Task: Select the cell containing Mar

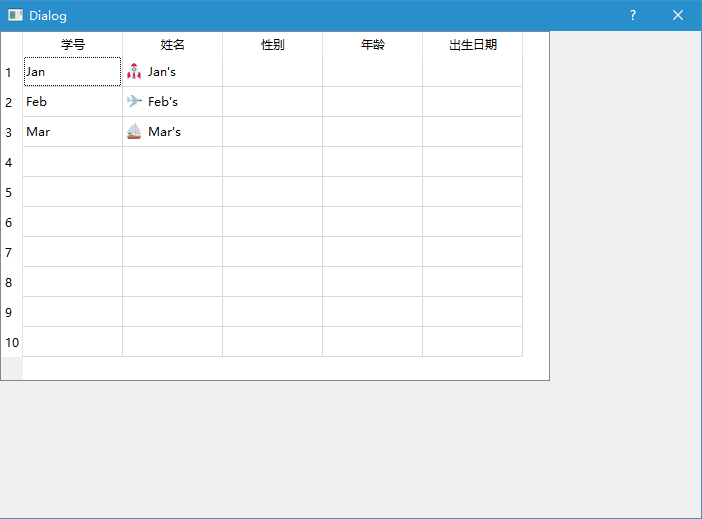Action: pyautogui.click(x=73, y=132)
